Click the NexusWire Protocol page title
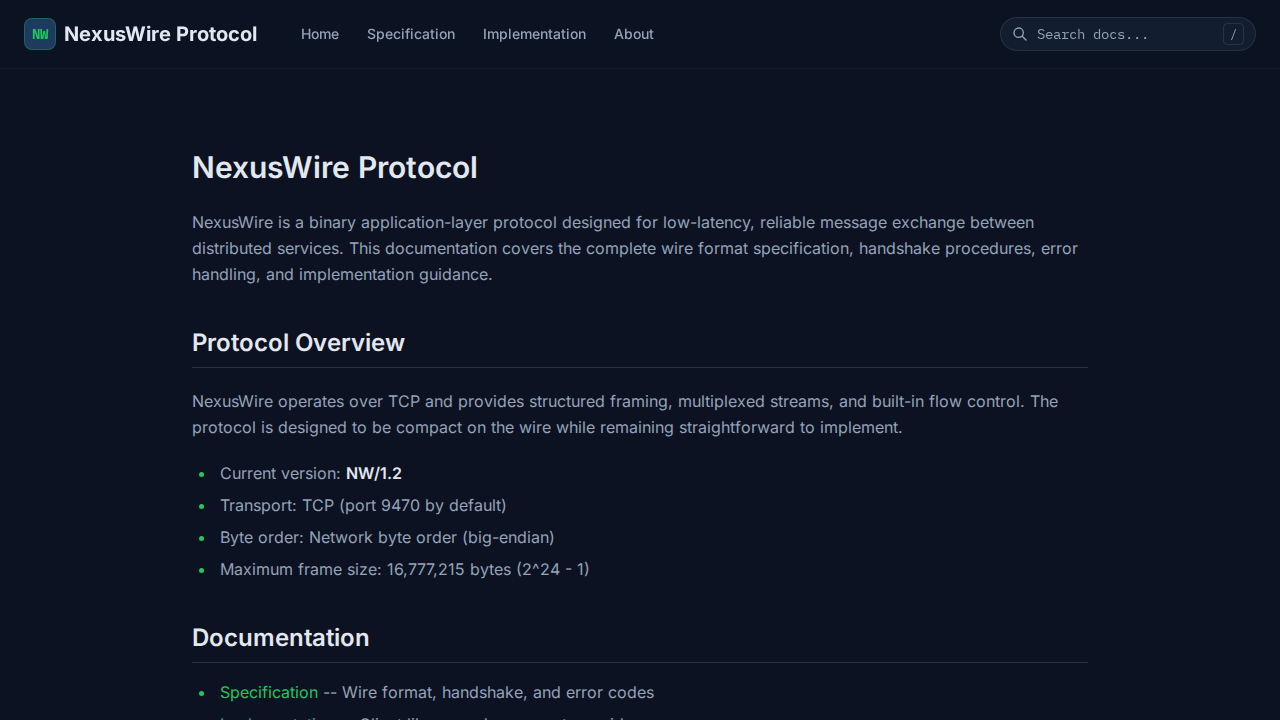 coord(335,167)
